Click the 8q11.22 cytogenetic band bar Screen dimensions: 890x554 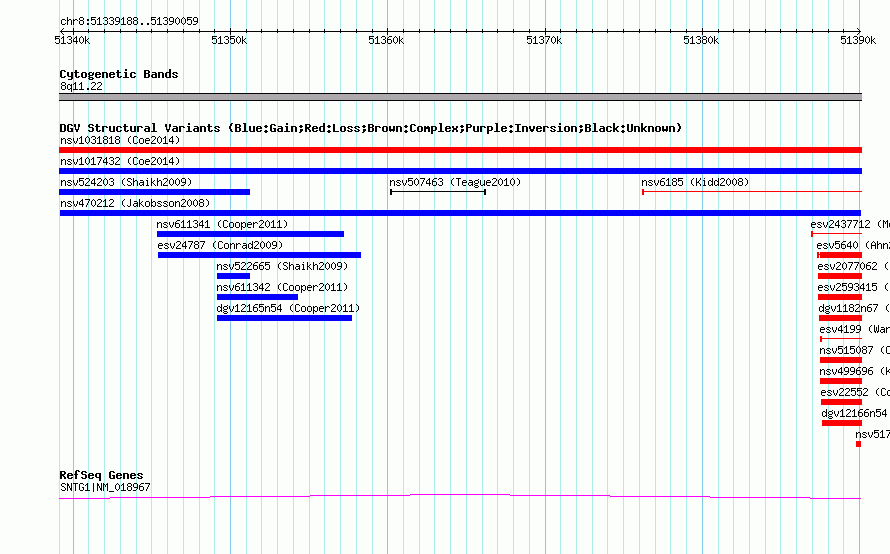(460, 97)
